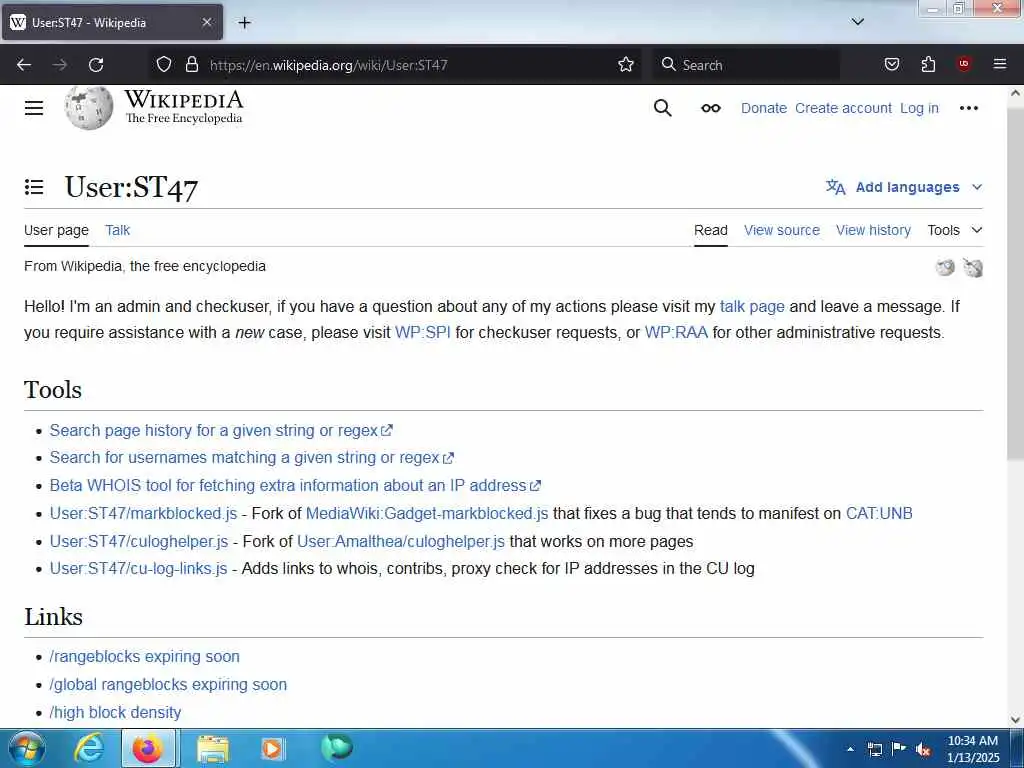The width and height of the screenshot is (1024, 768).
Task: Select the Read tab
Action: (711, 230)
